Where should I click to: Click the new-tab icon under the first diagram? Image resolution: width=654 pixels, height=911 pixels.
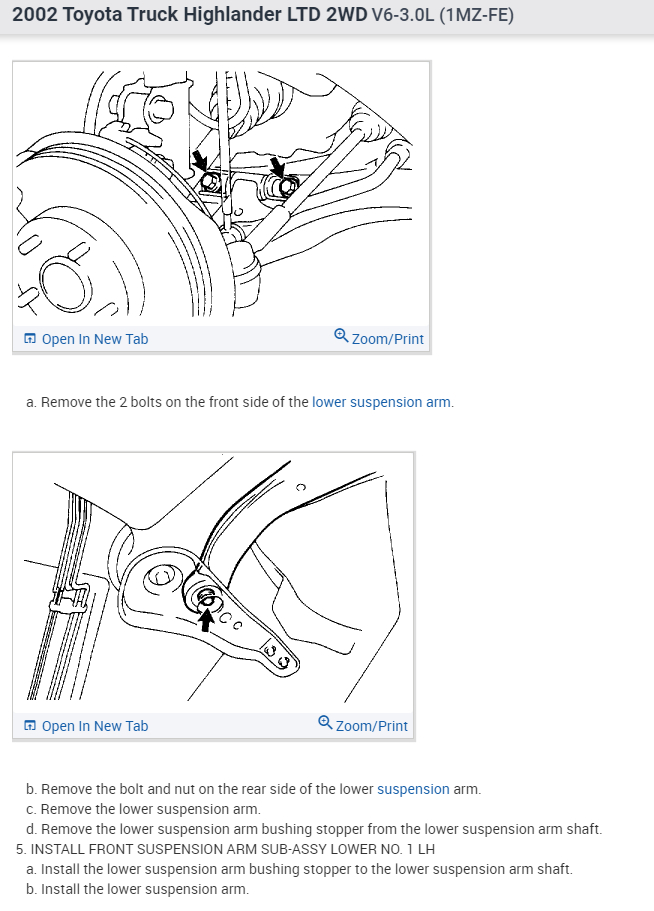click(x=30, y=339)
